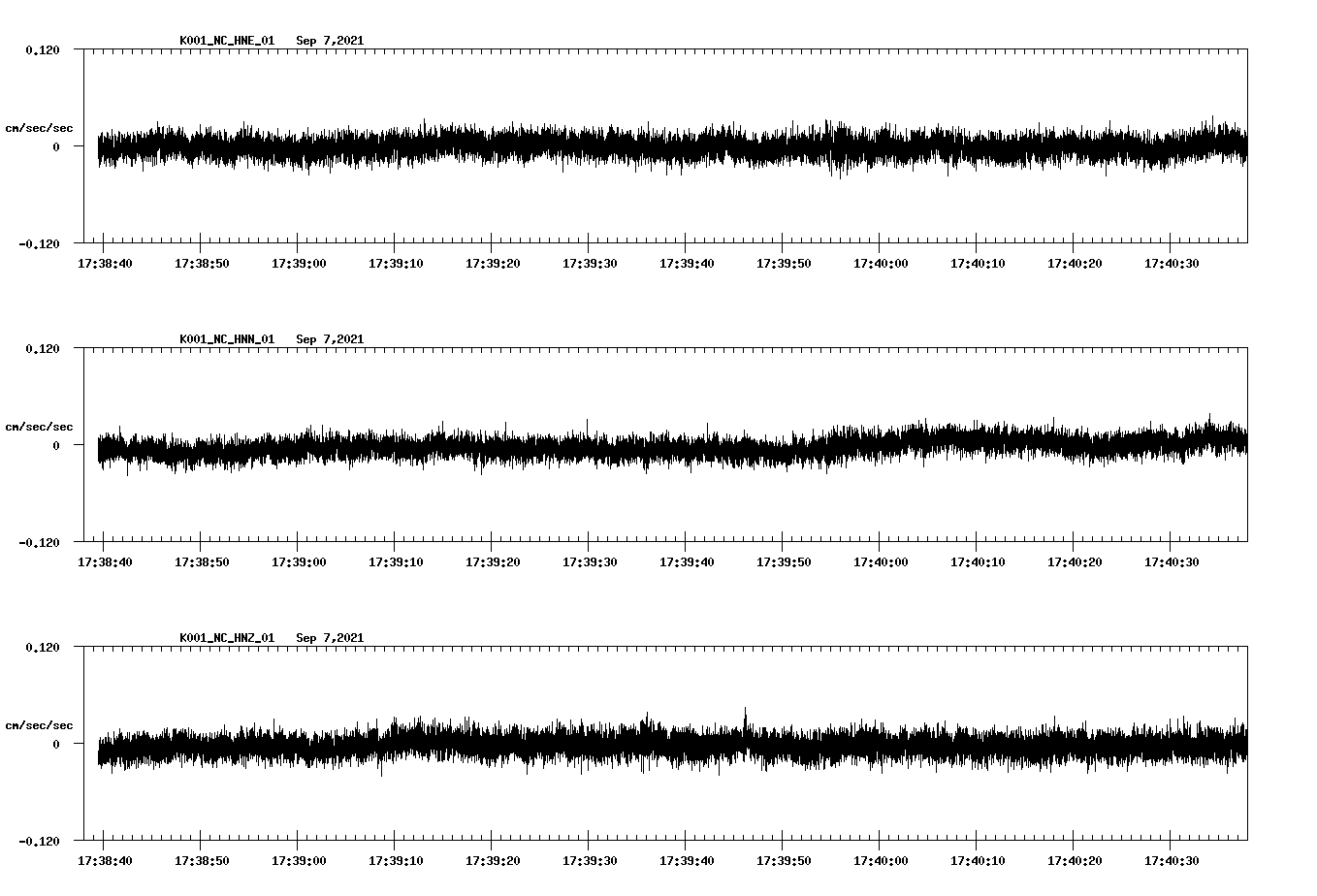The image size is (1317, 896).
Task: Click the -0.120 lower axis value on HNZ plot
Action: 39,841
